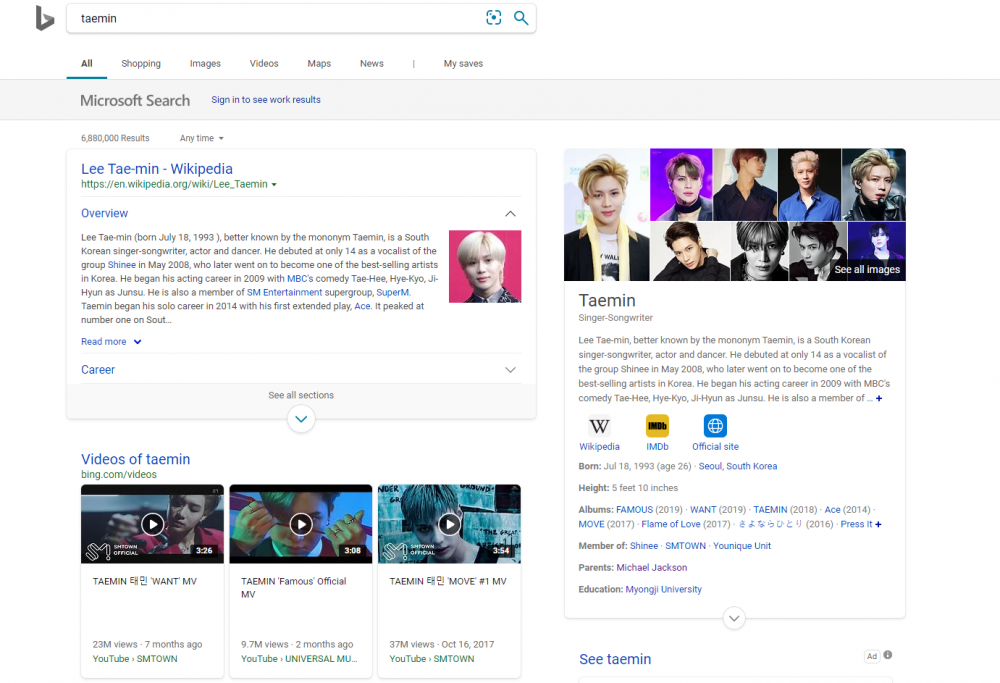The width and height of the screenshot is (1000, 683).
Task: Switch to the Shopping tab
Action: 141,64
